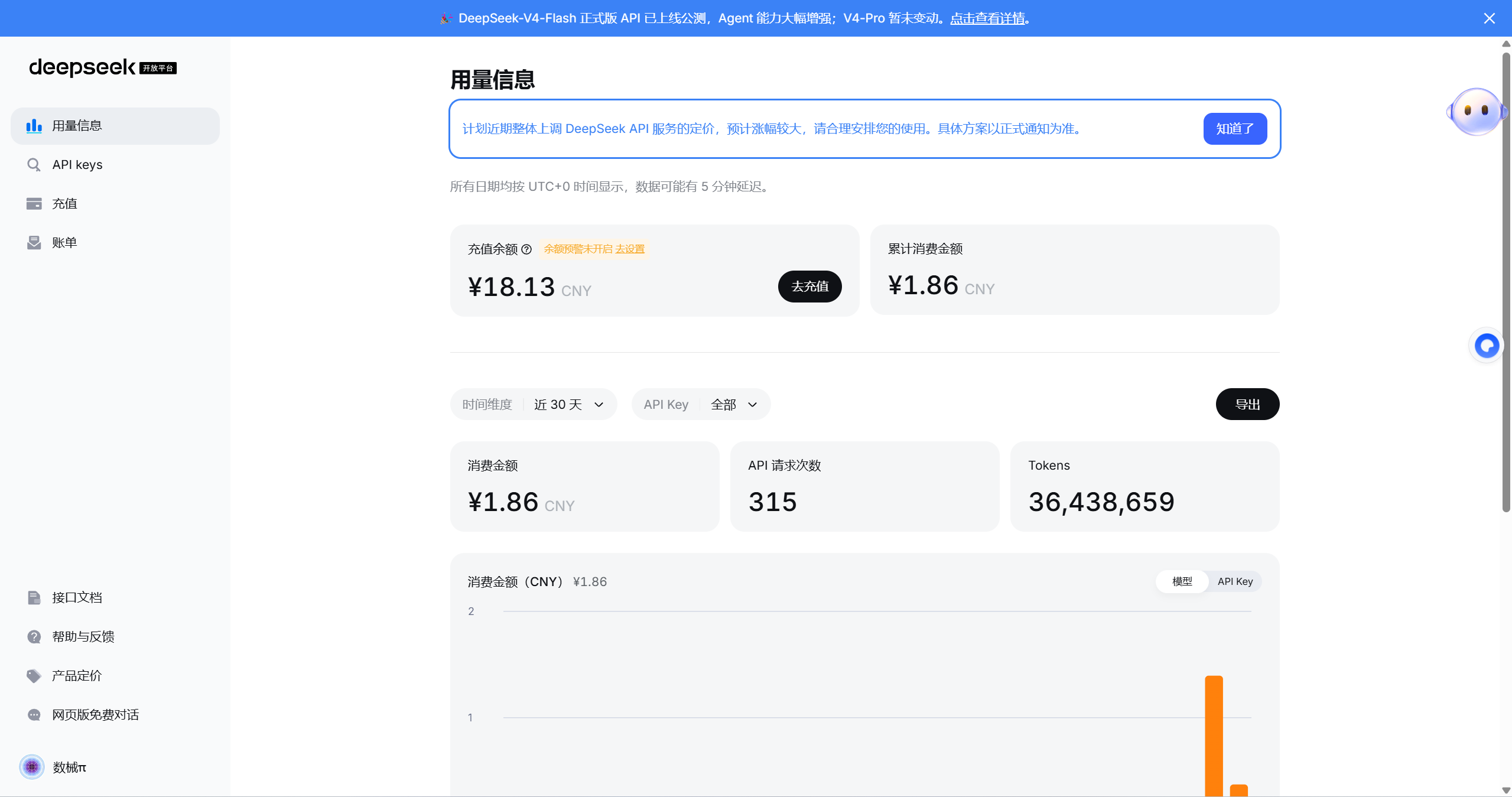
Task: Click the short orange bar in chart
Action: [1239, 791]
